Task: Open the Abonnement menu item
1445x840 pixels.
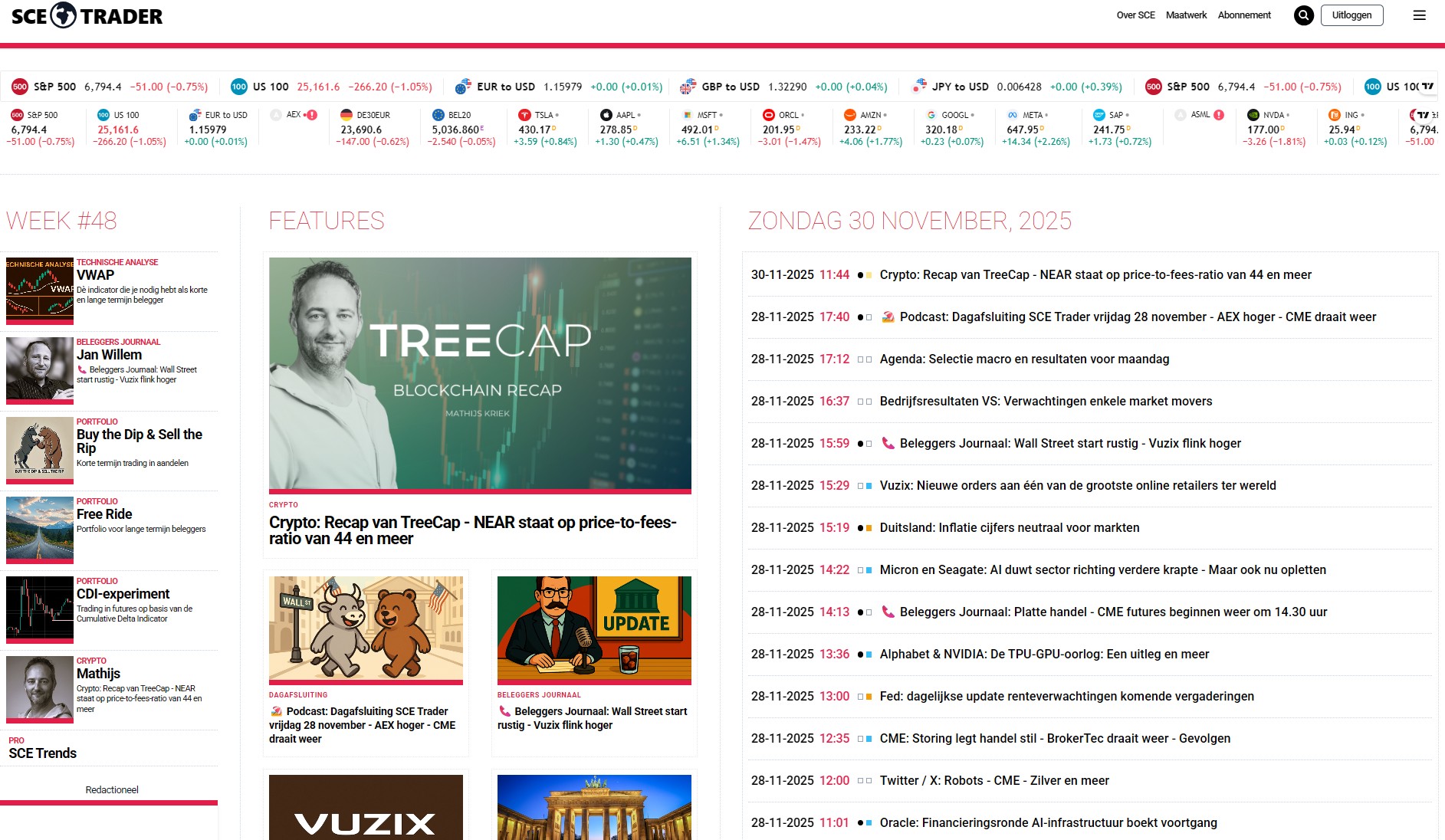Action: point(1244,15)
